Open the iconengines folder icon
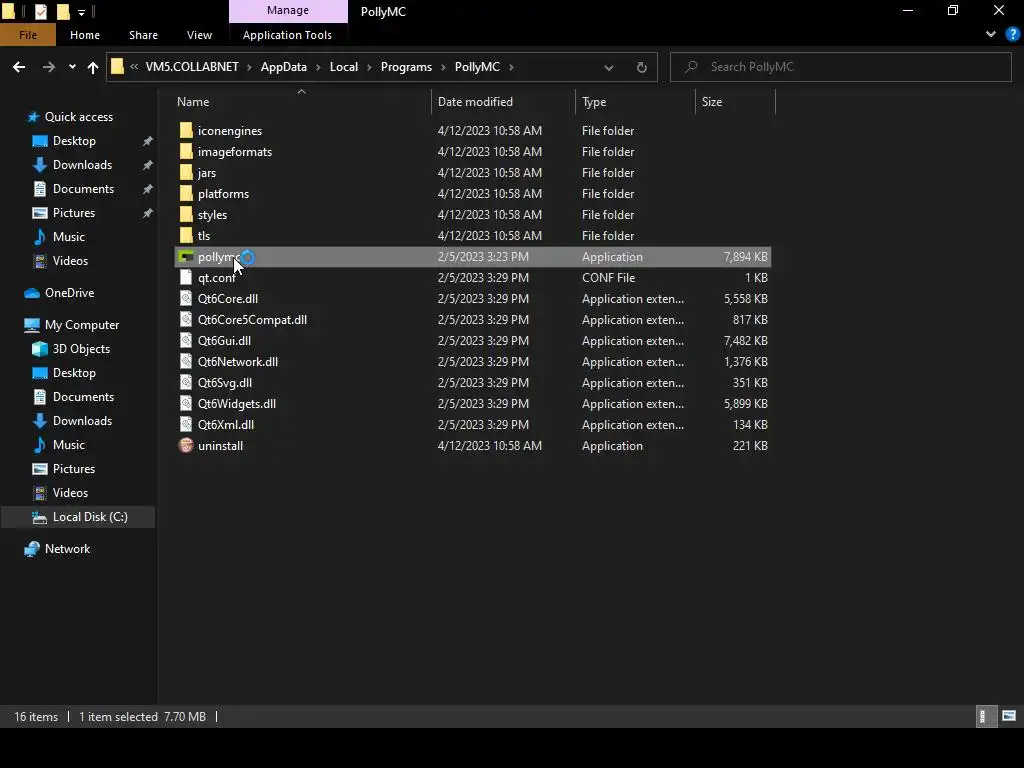The image size is (1024, 768). click(186, 131)
